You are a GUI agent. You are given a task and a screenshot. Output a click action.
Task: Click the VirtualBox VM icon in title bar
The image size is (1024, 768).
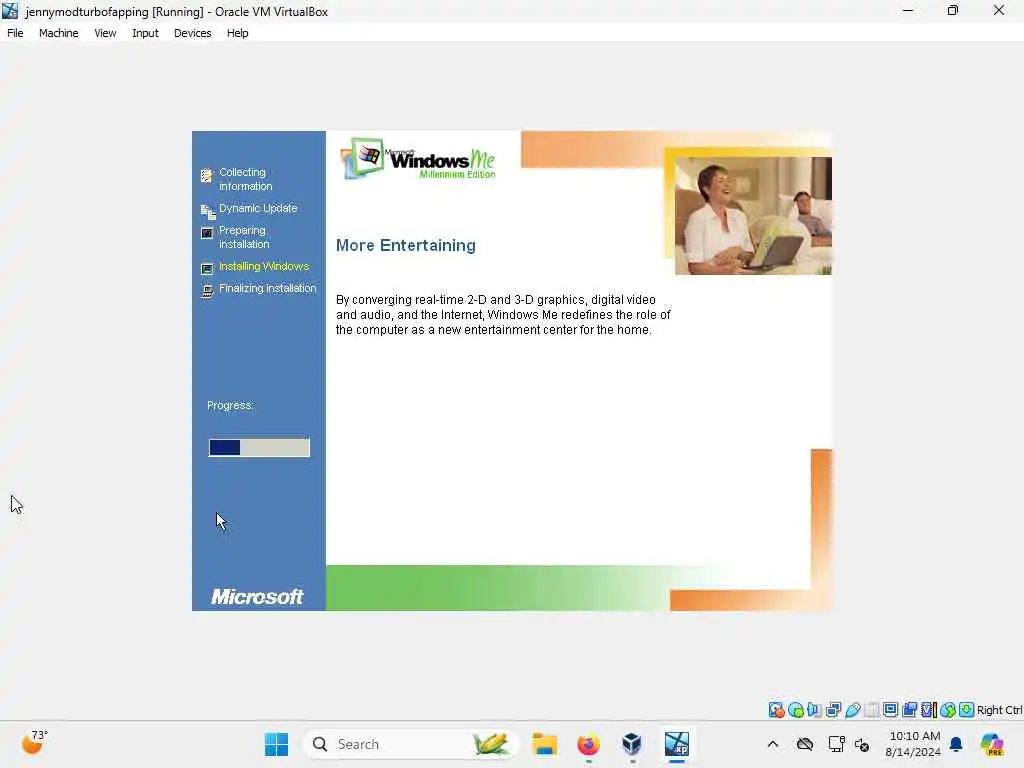(10, 11)
